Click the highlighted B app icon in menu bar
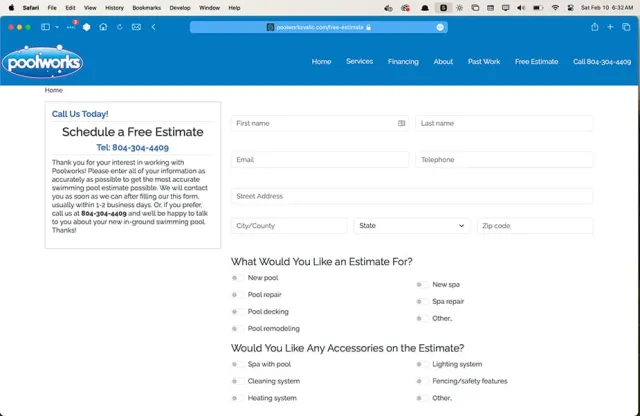Image resolution: width=640 pixels, height=416 pixels. 443,8
